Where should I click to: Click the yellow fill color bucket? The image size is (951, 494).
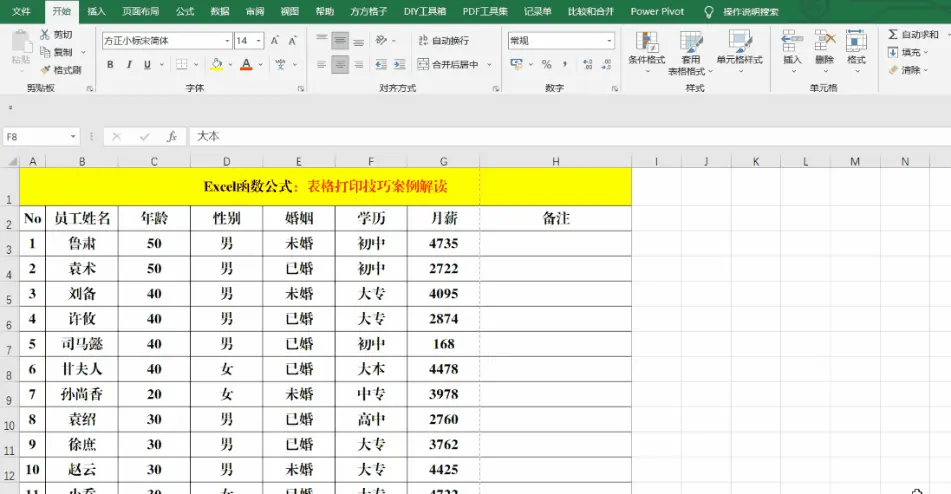point(216,65)
